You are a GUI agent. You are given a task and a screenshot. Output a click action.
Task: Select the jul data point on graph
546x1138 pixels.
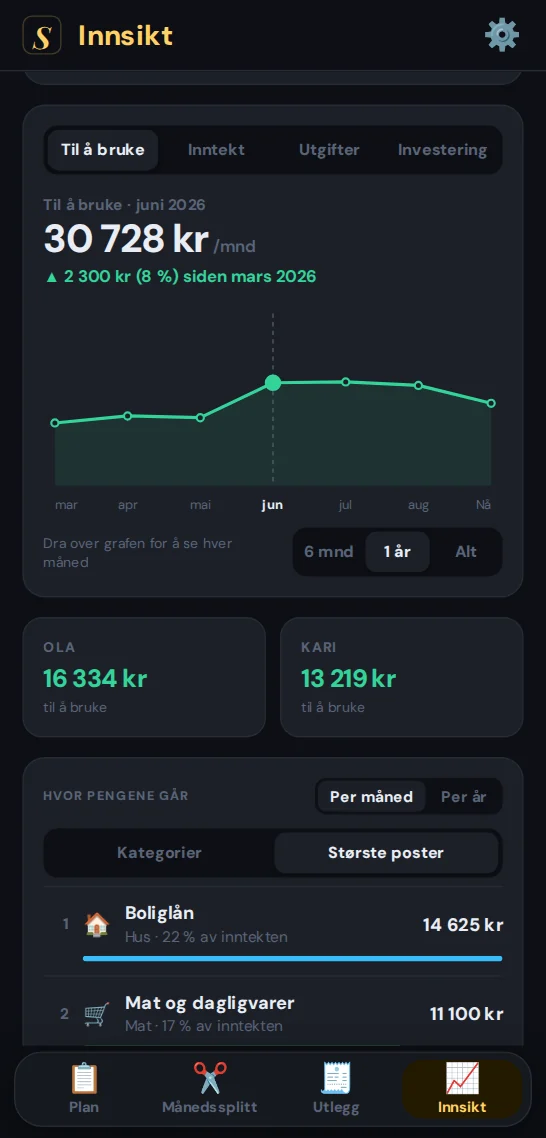(x=346, y=382)
